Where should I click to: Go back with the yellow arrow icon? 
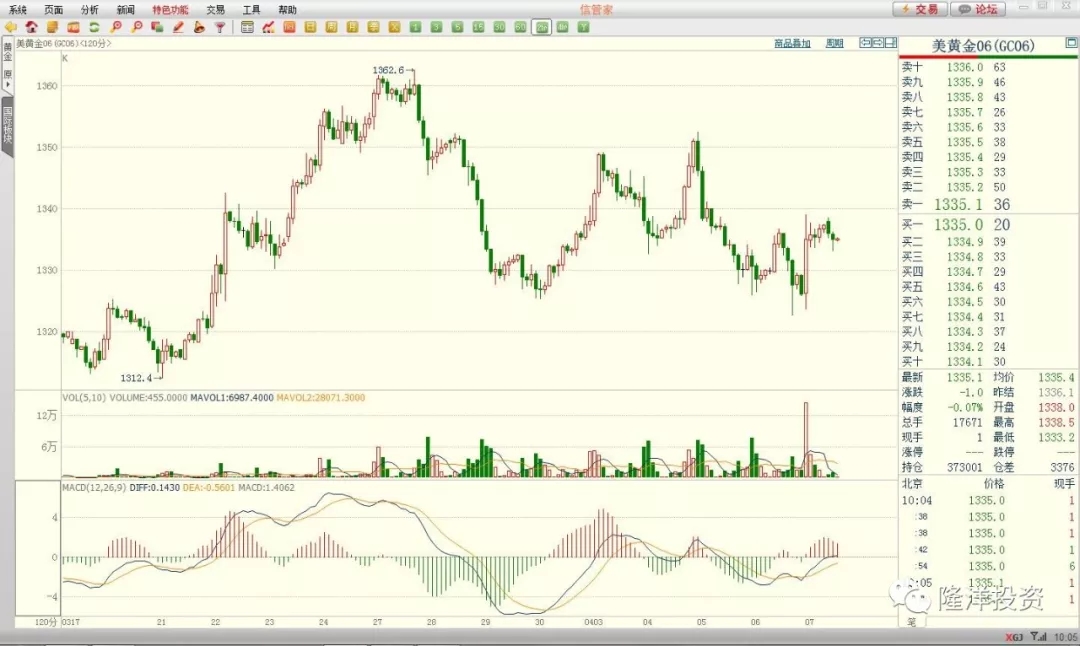(10, 28)
